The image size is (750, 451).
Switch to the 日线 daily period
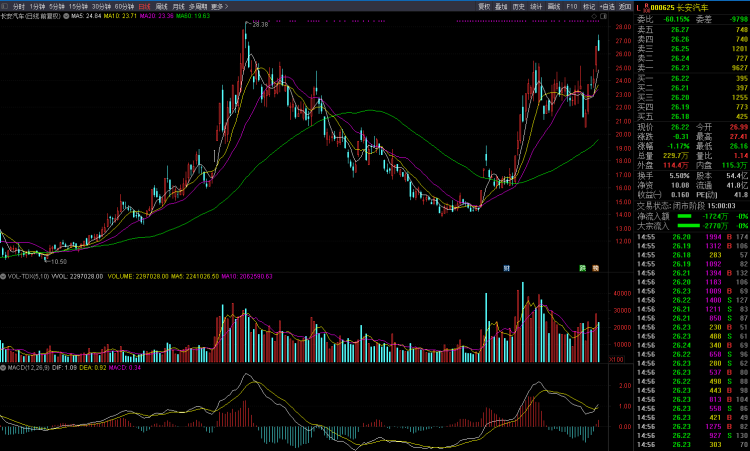144,6
